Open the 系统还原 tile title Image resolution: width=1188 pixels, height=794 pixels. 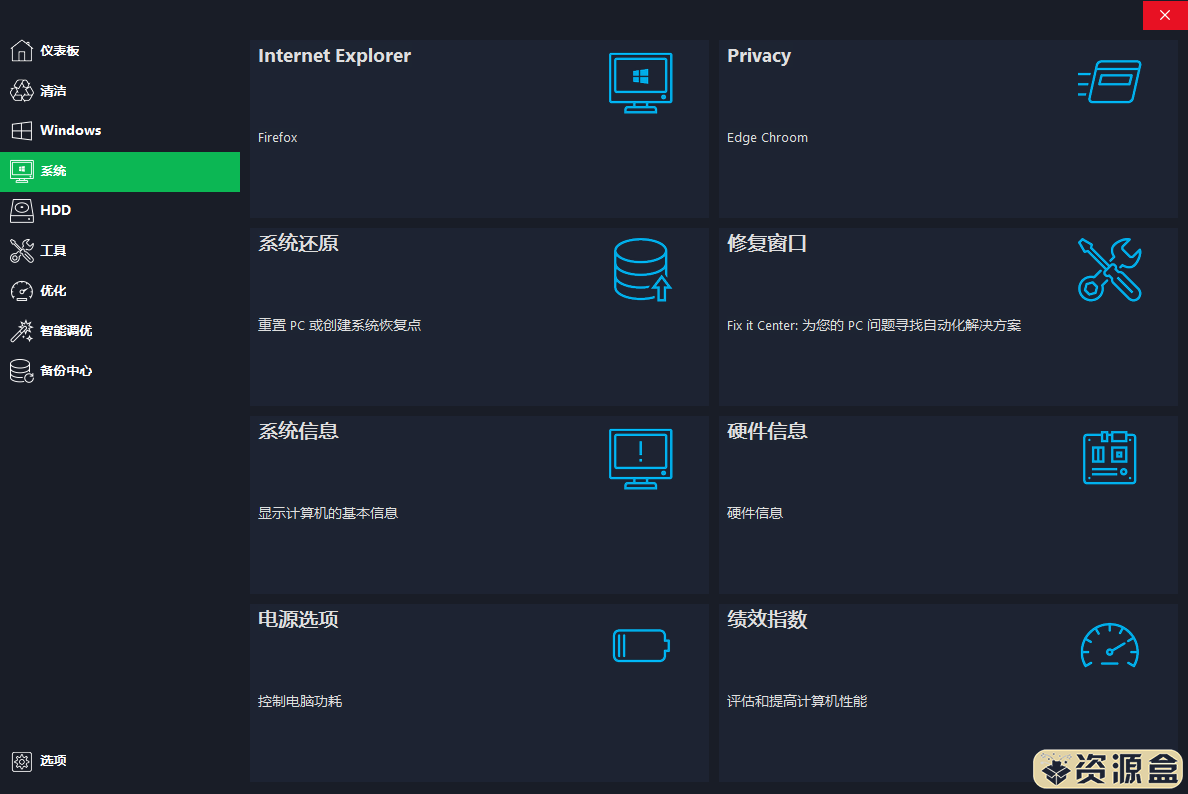click(x=298, y=243)
